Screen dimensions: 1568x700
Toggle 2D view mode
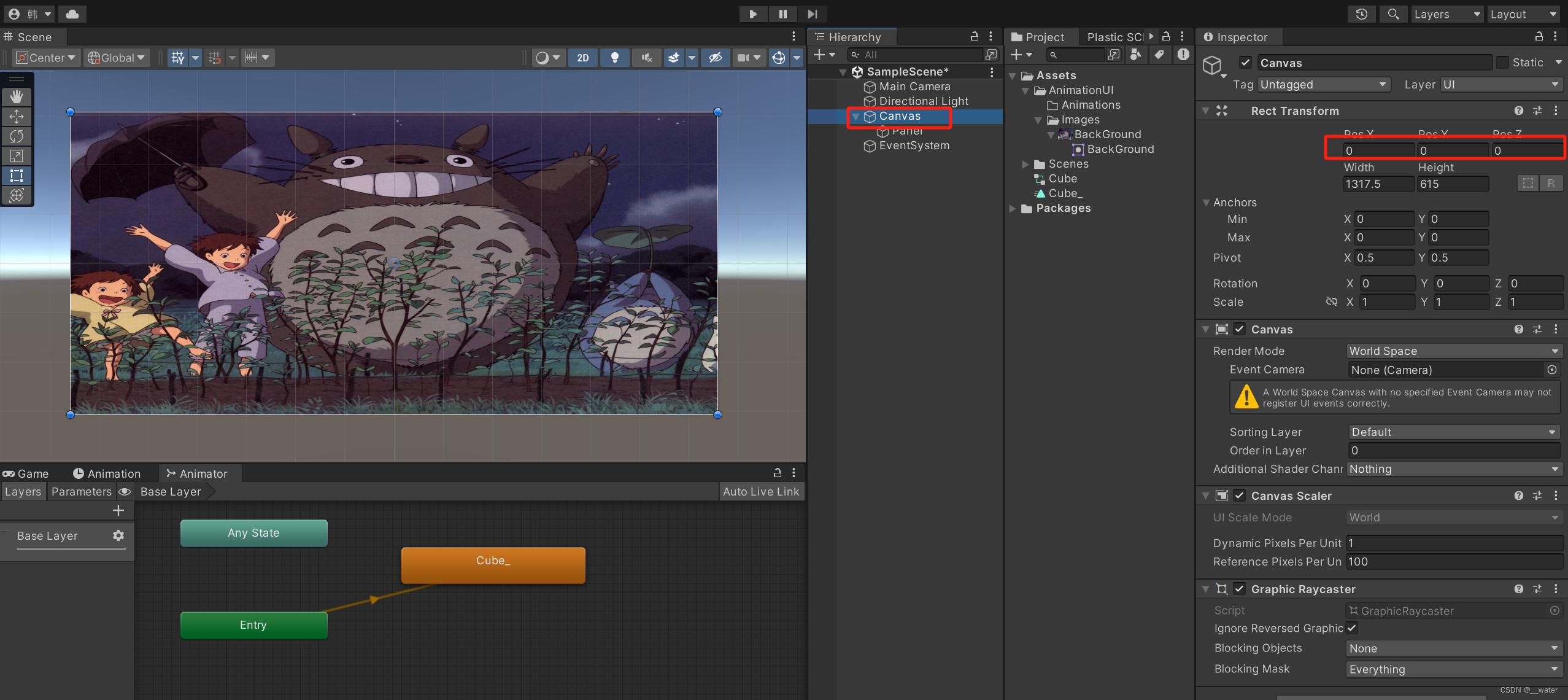click(582, 58)
